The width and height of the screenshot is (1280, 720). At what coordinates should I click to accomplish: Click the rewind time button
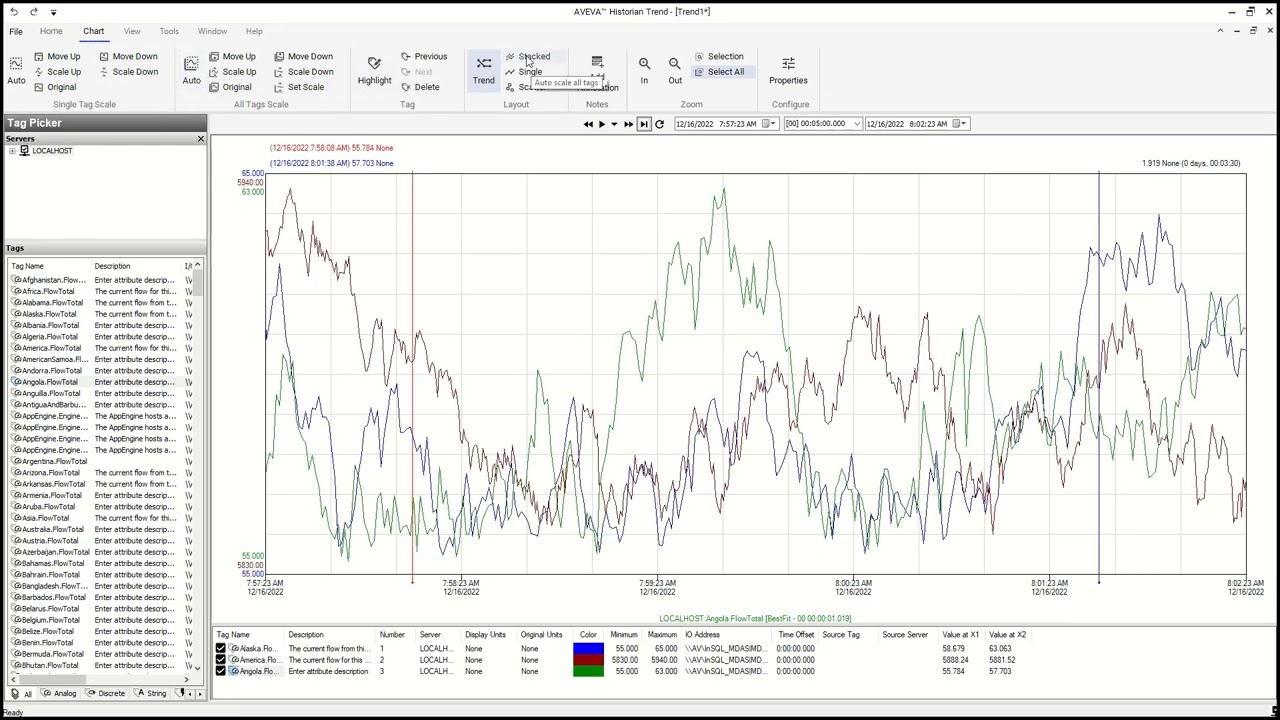(x=588, y=124)
